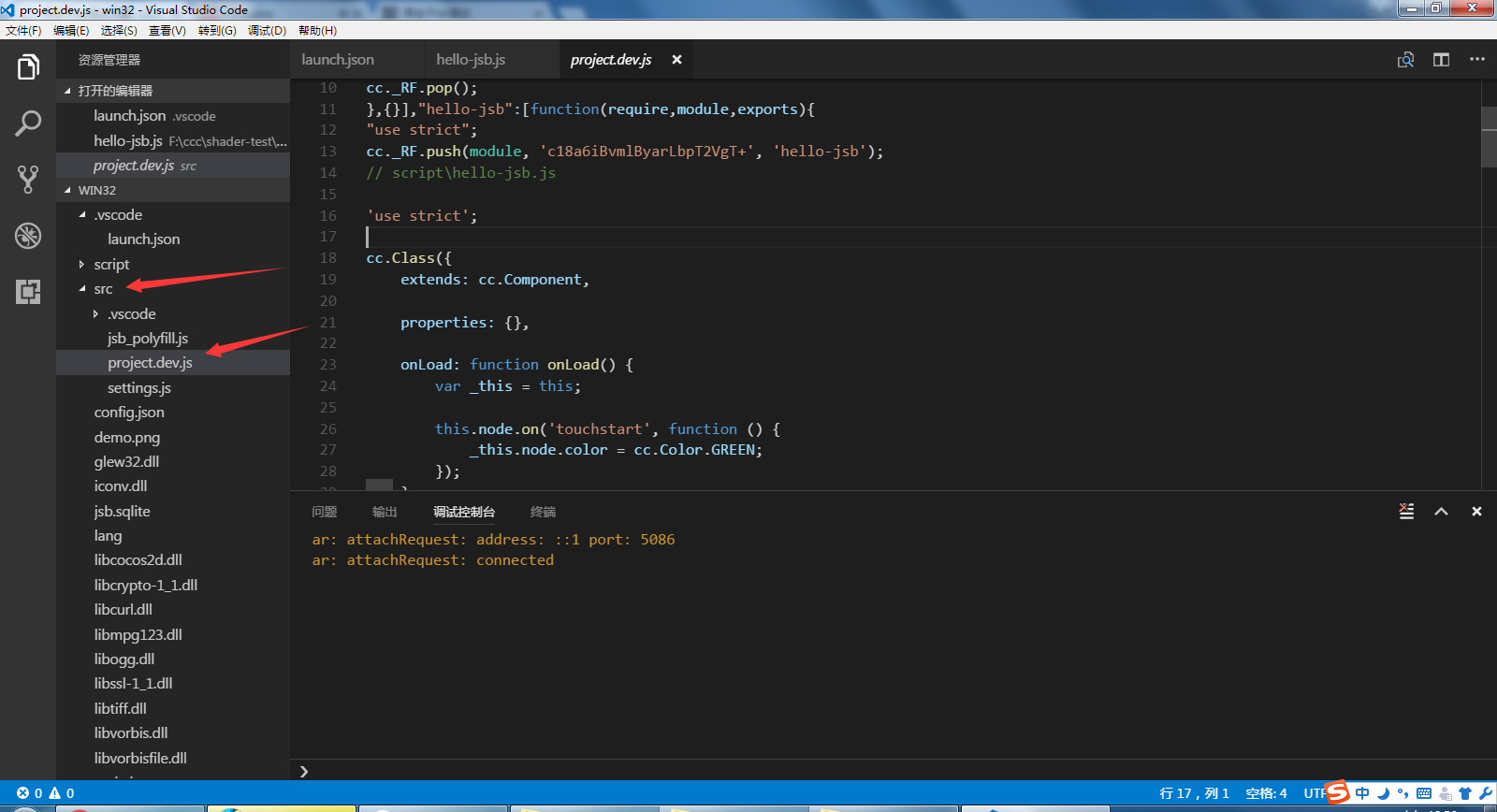Select glew32.dll in the file tree
1497x812 pixels.
173,462
